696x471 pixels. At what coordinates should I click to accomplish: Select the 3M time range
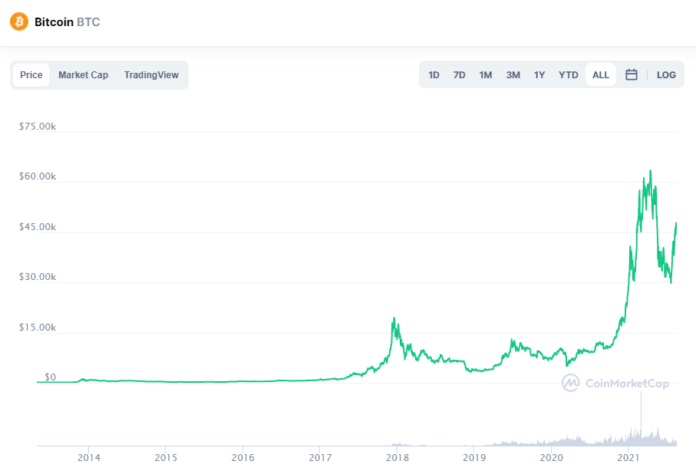pyautogui.click(x=512, y=75)
